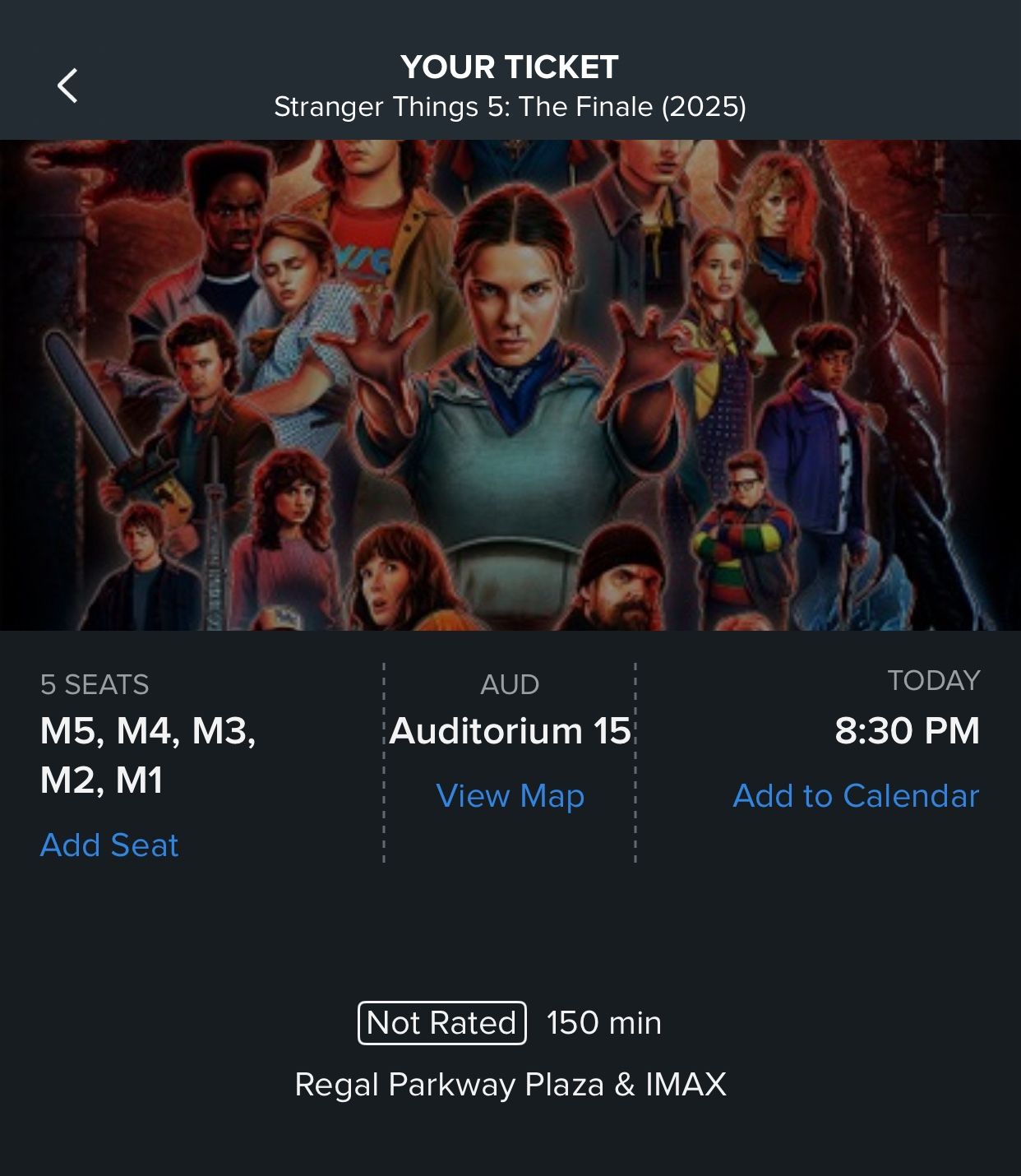Click the dashed divider between auditorium and time
Screen dimensions: 1021x1176
click(635, 762)
